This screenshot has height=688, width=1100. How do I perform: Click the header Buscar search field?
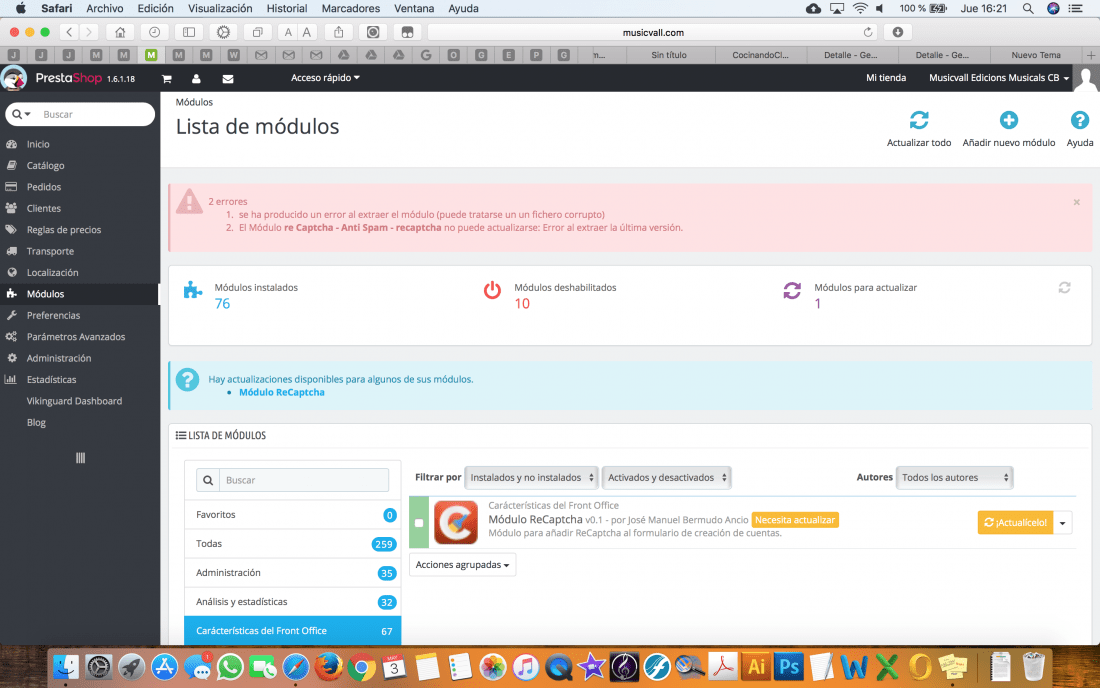click(x=95, y=114)
